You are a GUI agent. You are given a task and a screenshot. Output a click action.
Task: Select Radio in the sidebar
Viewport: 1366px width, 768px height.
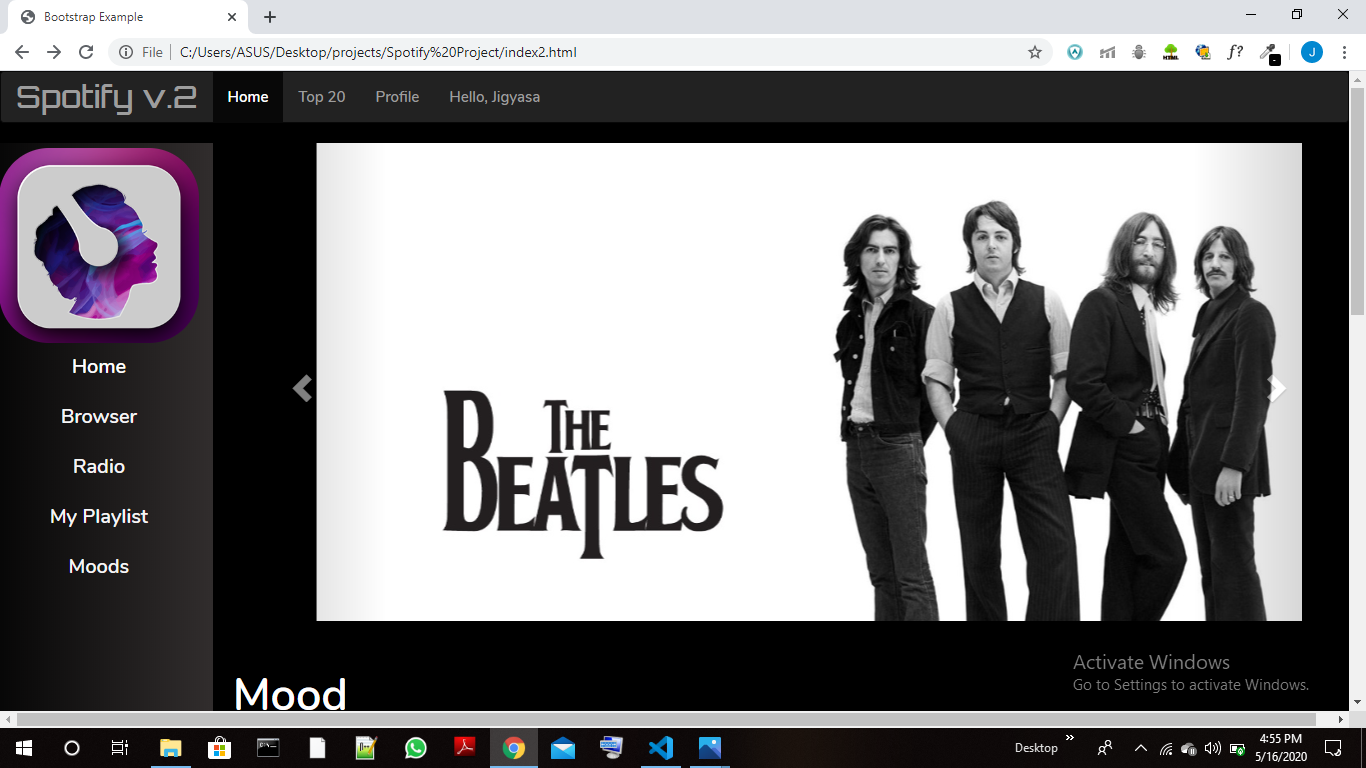click(x=99, y=466)
